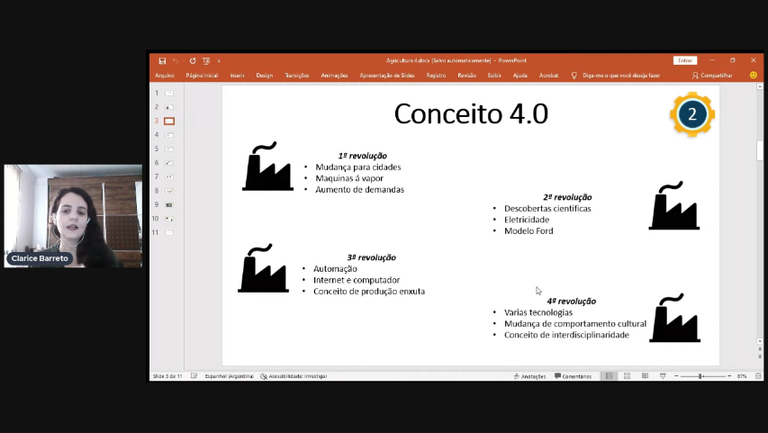Click the Undo arrow icon

coord(176,61)
